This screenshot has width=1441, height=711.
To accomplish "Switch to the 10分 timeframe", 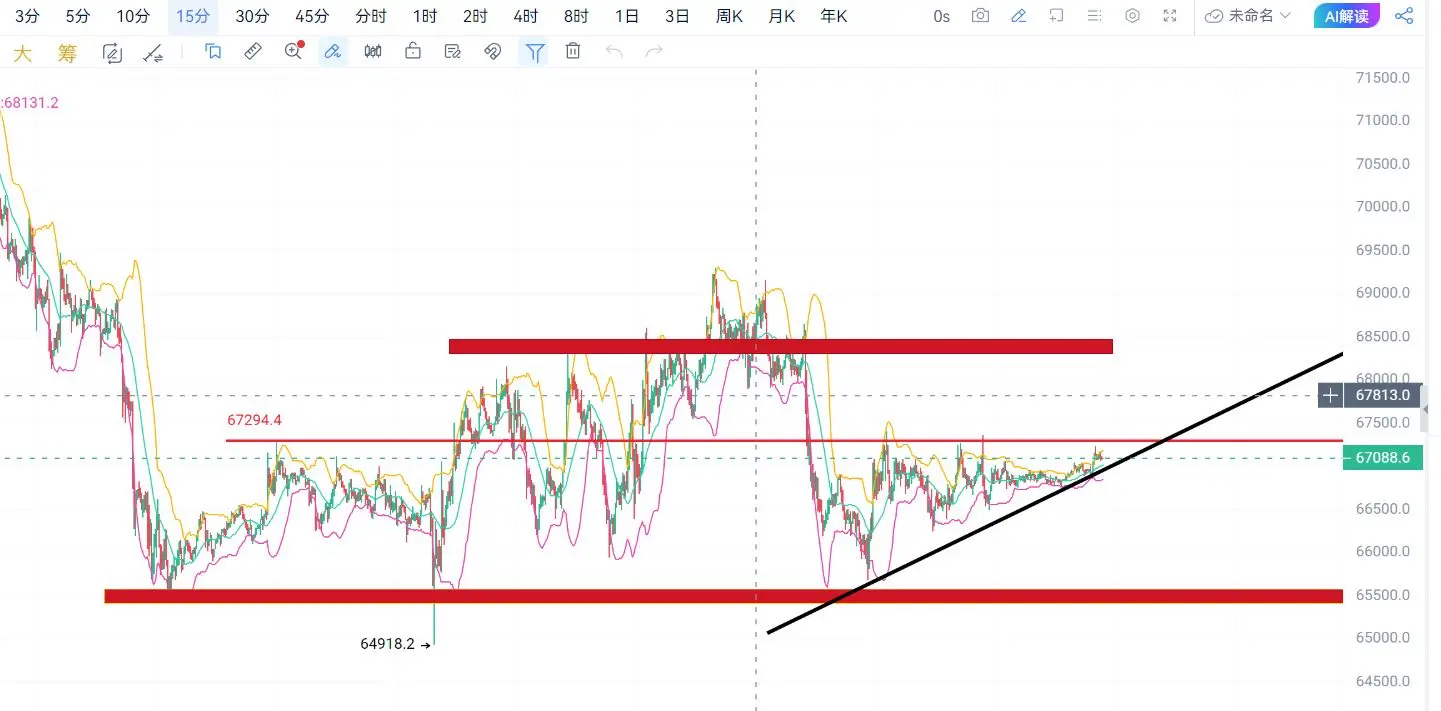I will point(132,16).
